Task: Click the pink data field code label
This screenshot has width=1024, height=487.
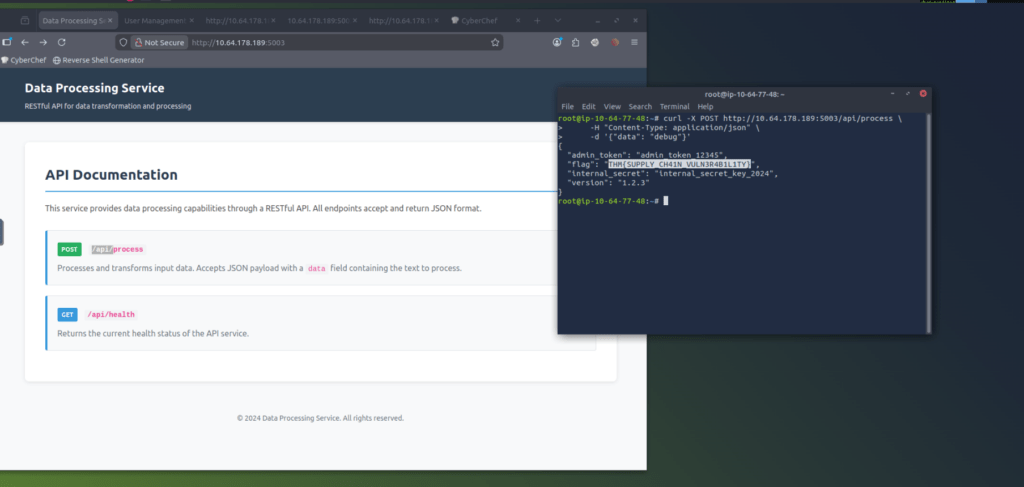Action: [x=317, y=268]
